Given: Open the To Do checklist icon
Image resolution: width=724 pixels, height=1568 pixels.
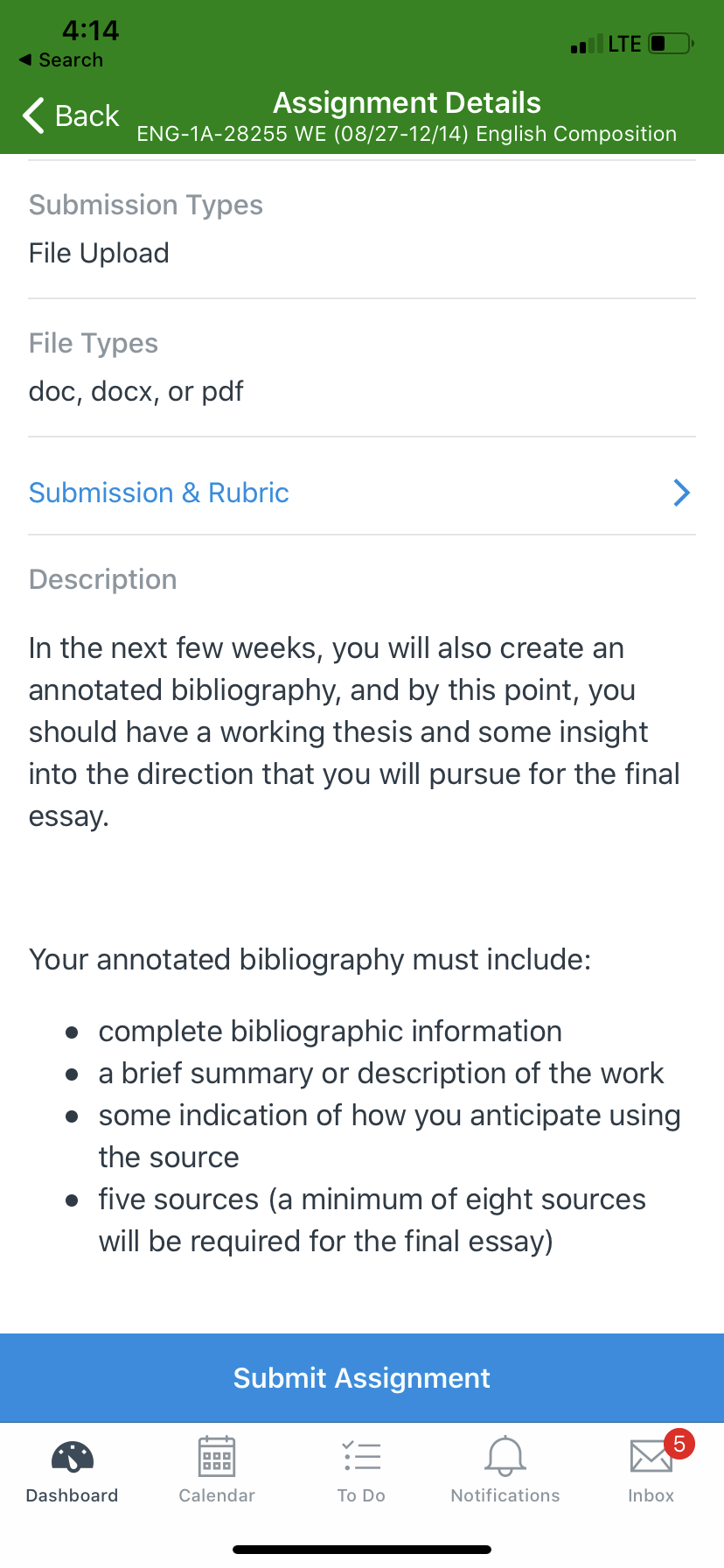Looking at the screenshot, I should [361, 1457].
